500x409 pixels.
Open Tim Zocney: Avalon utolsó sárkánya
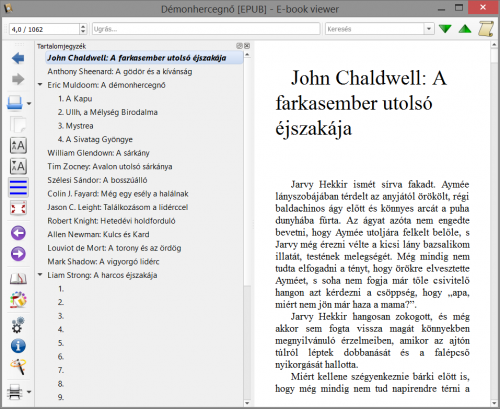(110, 166)
